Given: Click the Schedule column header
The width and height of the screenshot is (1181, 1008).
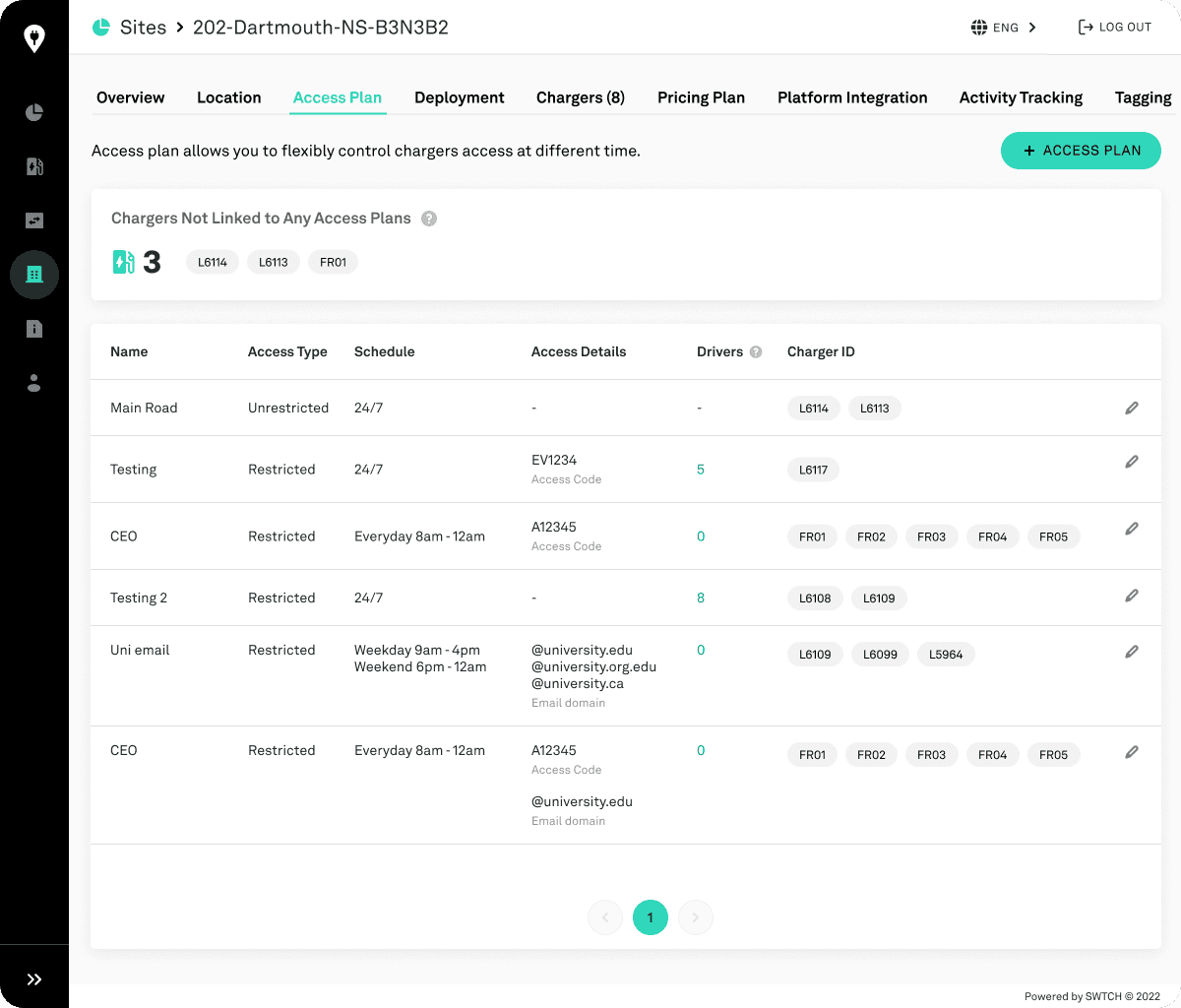Looking at the screenshot, I should coord(385,351).
